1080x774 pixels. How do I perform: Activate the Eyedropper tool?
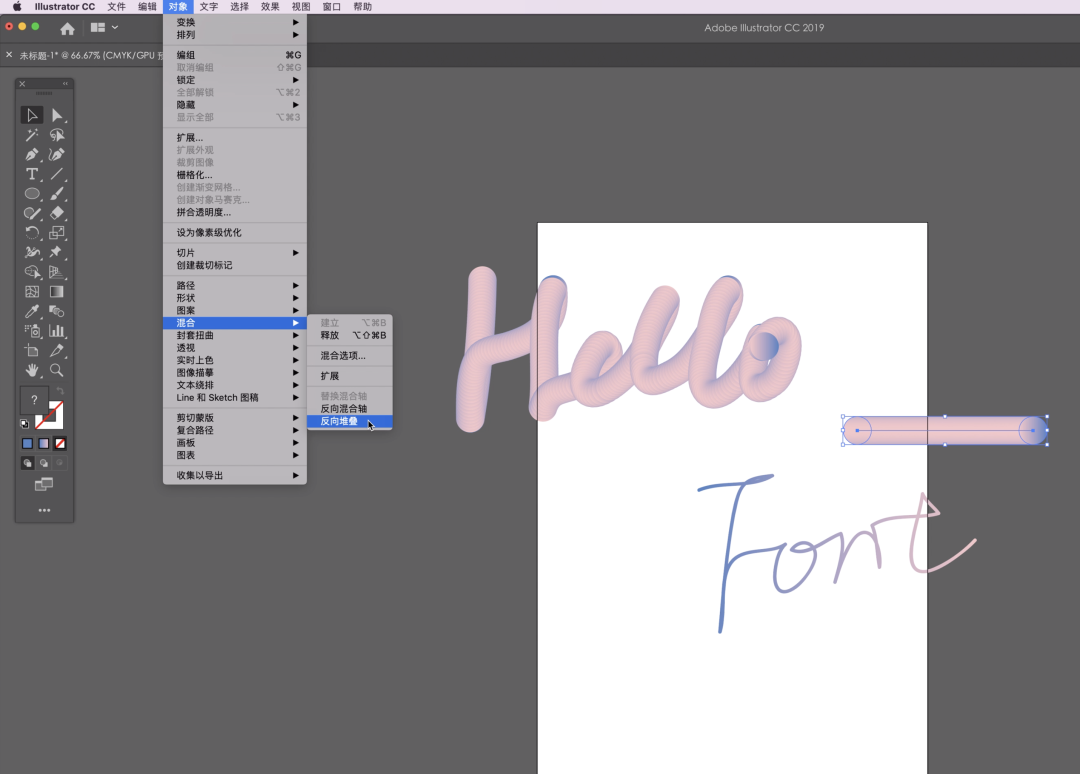[32, 311]
